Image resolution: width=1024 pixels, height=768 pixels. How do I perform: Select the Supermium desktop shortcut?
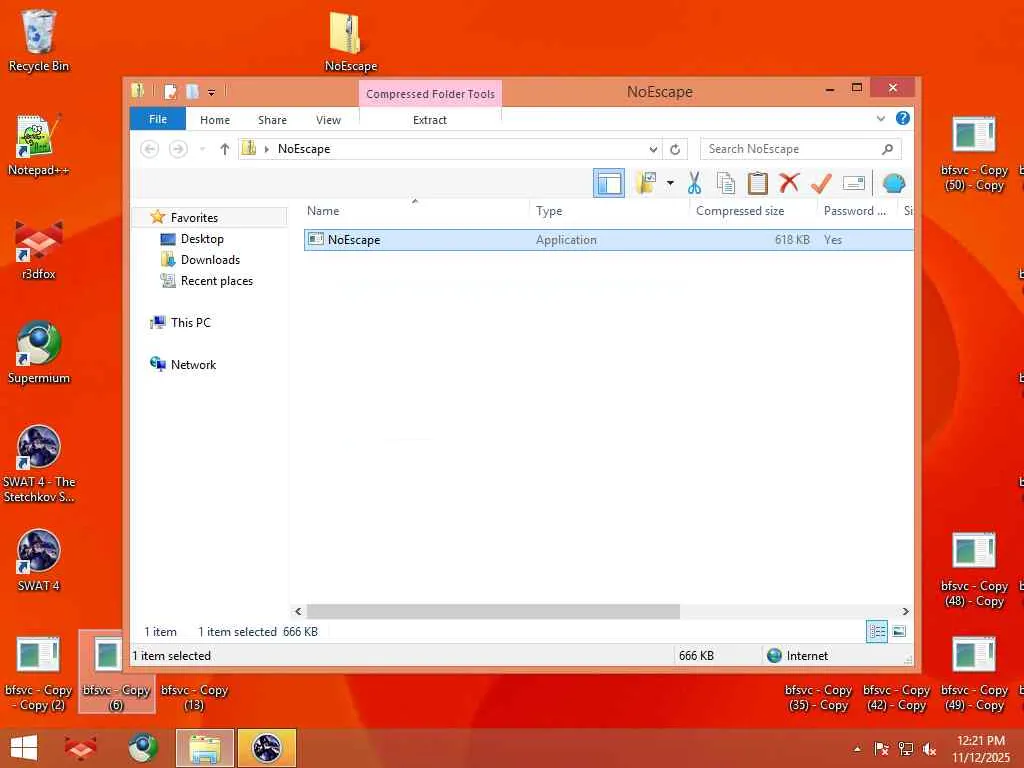[x=39, y=353]
